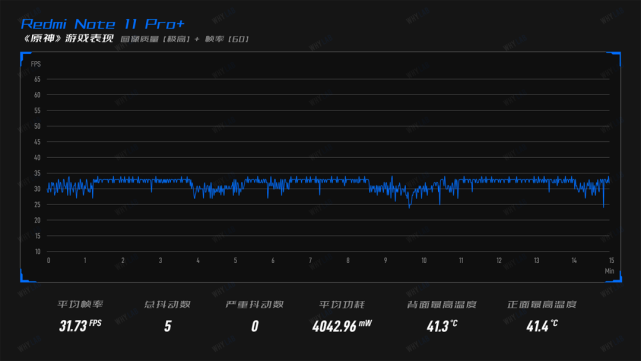Click the 'Redmi Note 11 Pro+' title

pos(103,24)
